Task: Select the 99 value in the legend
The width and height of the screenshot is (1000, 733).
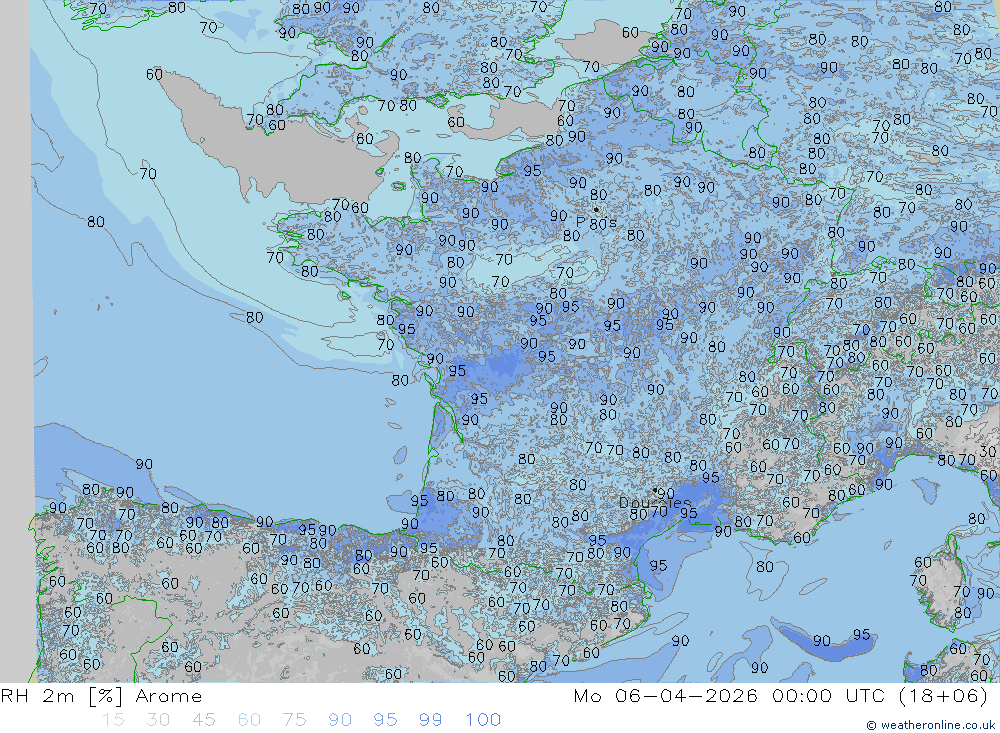Action: (x=430, y=720)
